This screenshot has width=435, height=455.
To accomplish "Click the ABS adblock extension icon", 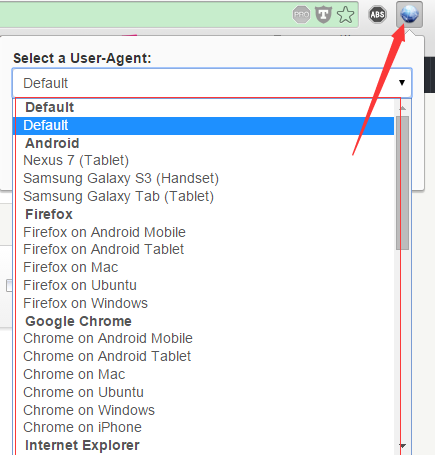I will tap(377, 15).
